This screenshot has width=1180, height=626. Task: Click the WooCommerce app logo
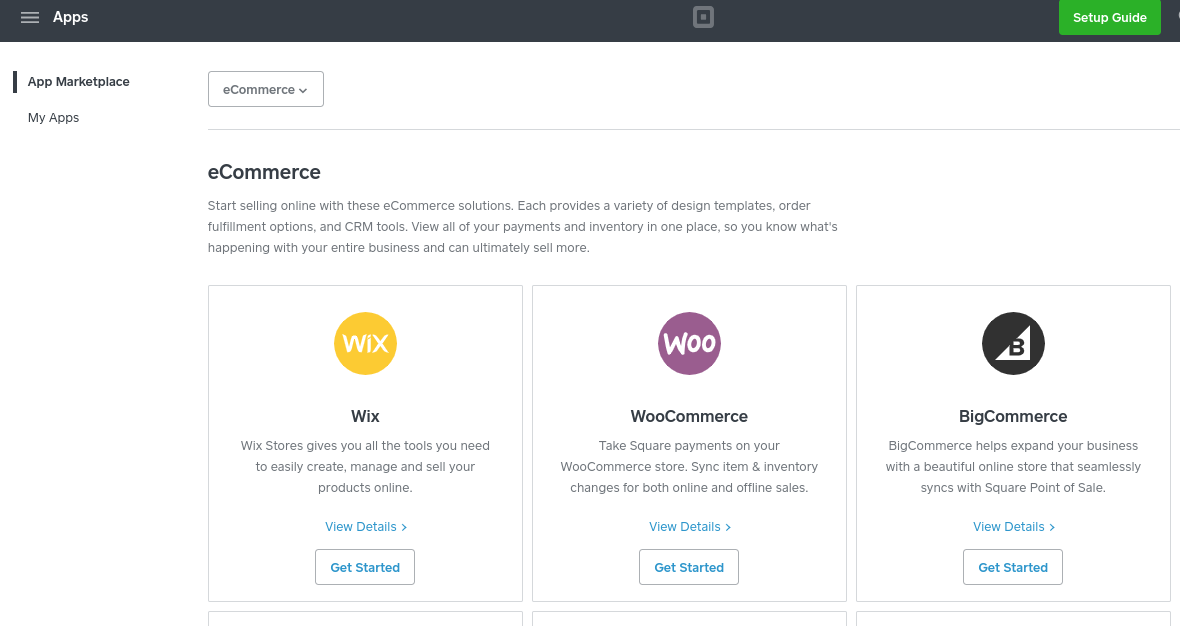(x=689, y=343)
